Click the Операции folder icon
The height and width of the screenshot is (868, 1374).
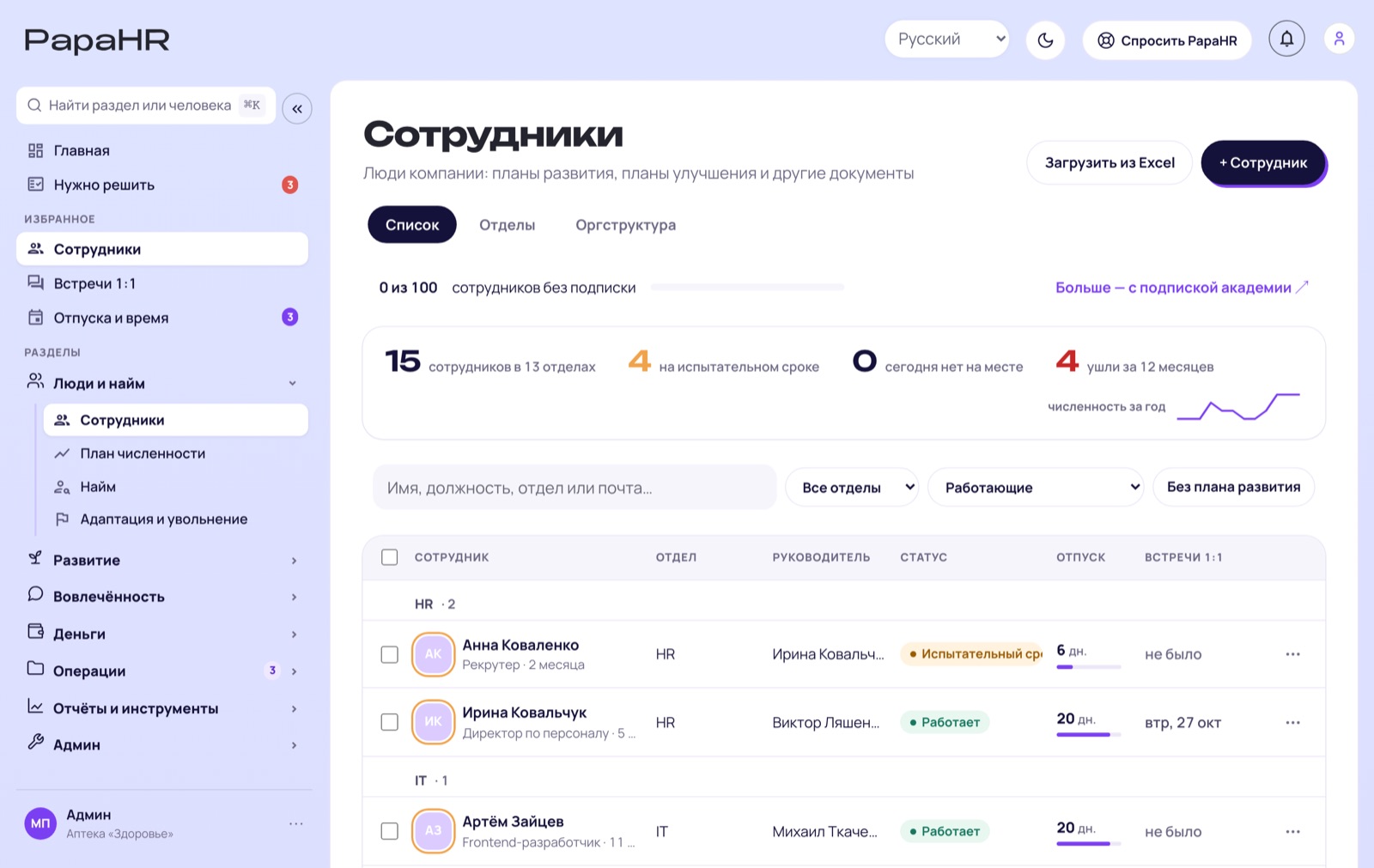pos(35,669)
